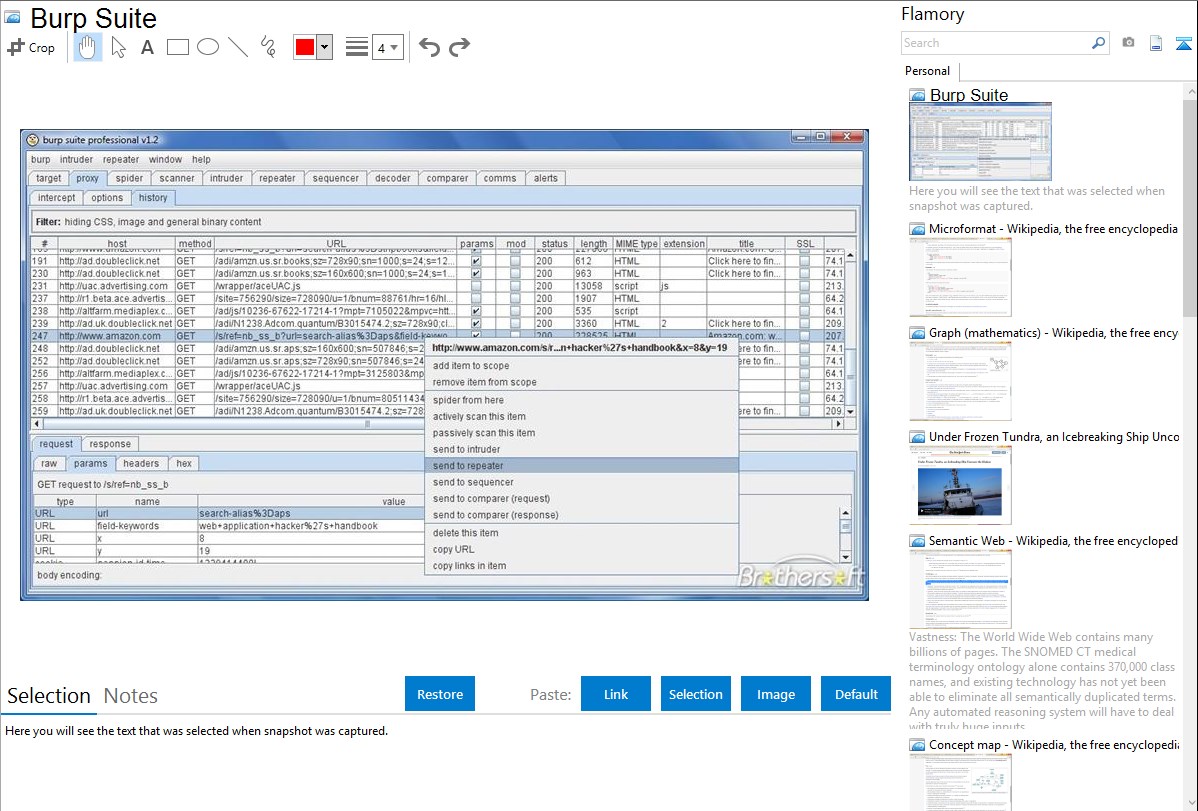Viewport: 1198px width, 811px height.
Task: Click the Image paste button
Action: [x=776, y=694]
